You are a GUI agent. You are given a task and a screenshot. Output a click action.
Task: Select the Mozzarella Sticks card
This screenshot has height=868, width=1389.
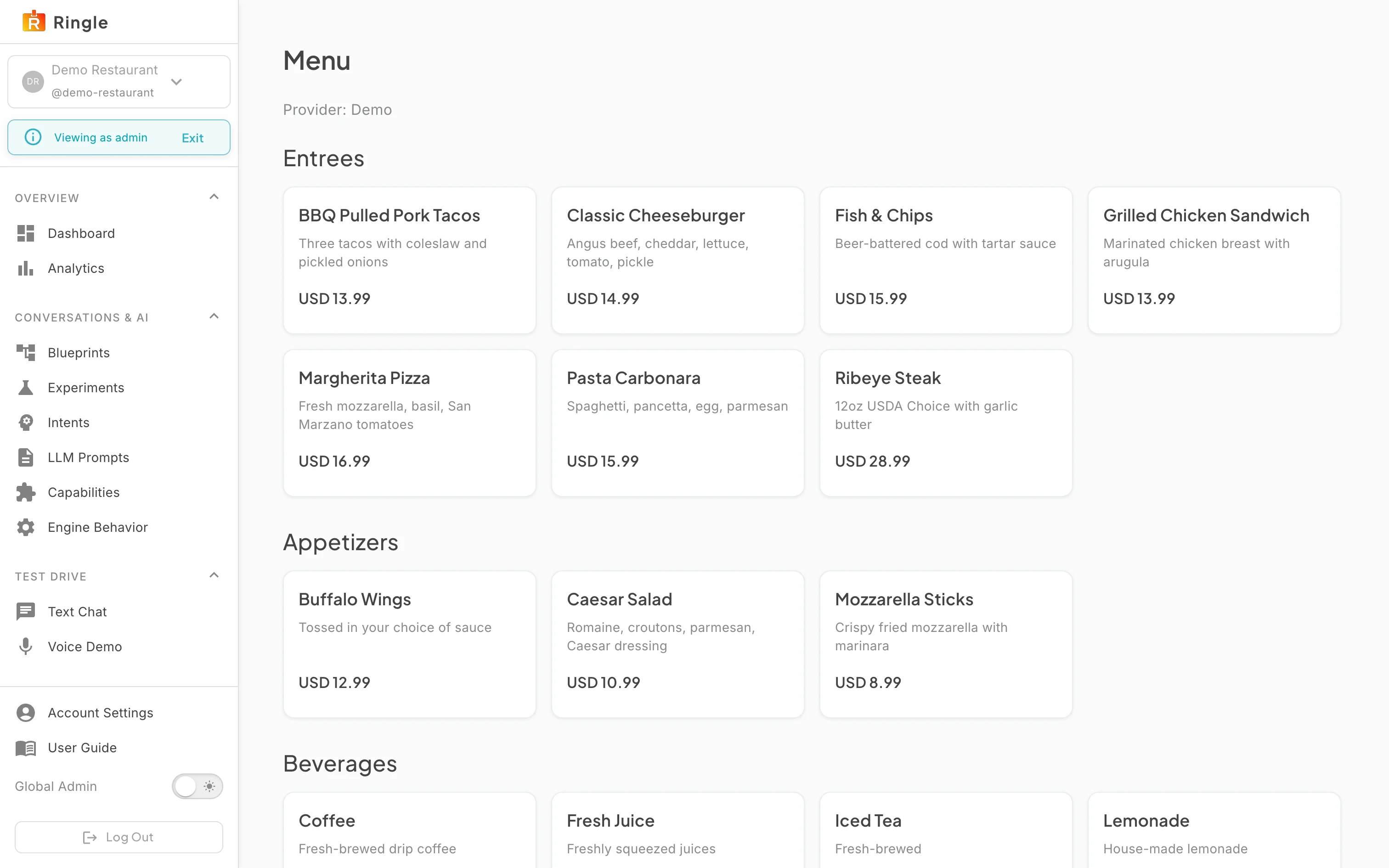946,644
